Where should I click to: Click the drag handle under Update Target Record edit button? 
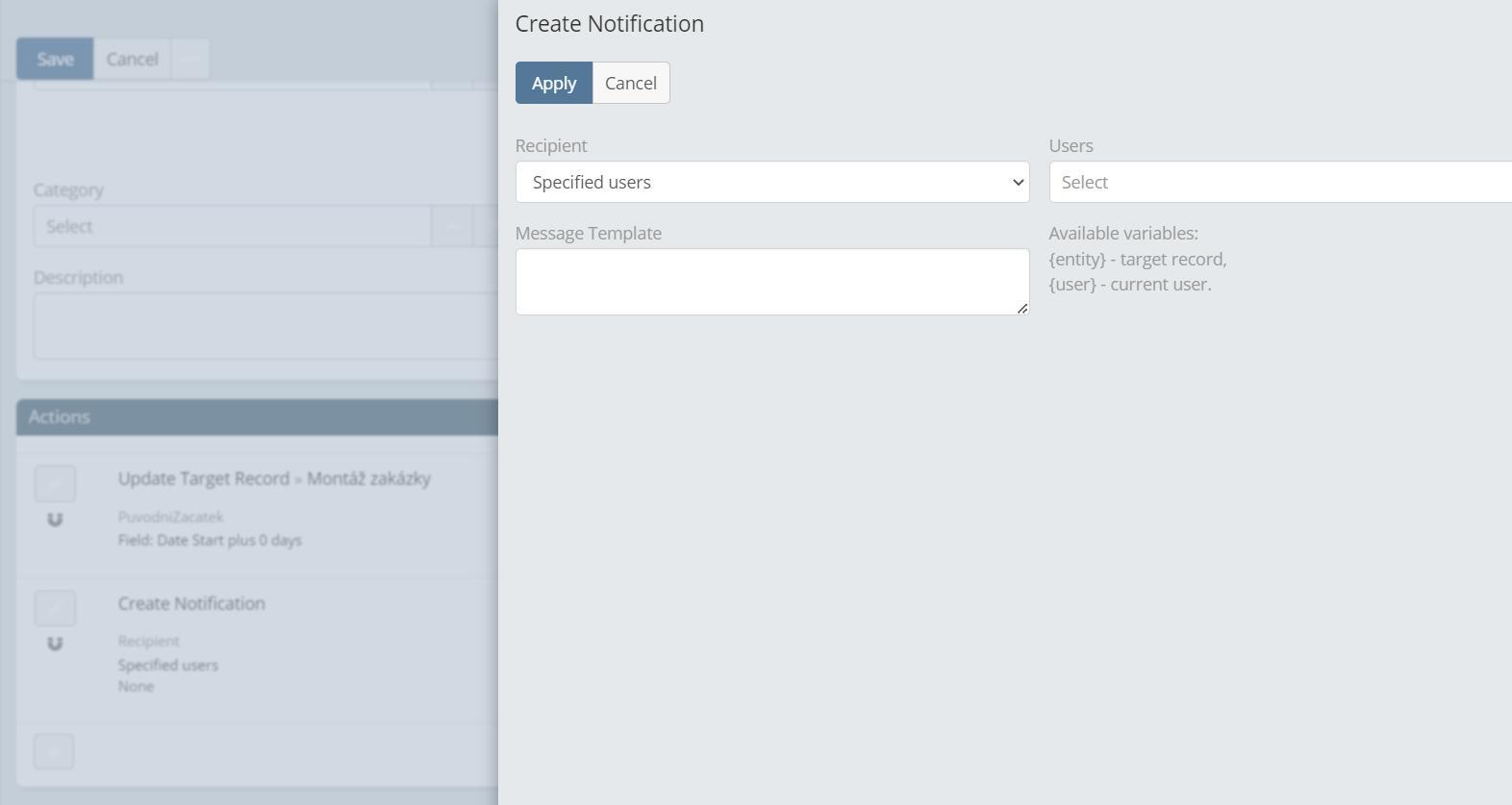pos(55,520)
